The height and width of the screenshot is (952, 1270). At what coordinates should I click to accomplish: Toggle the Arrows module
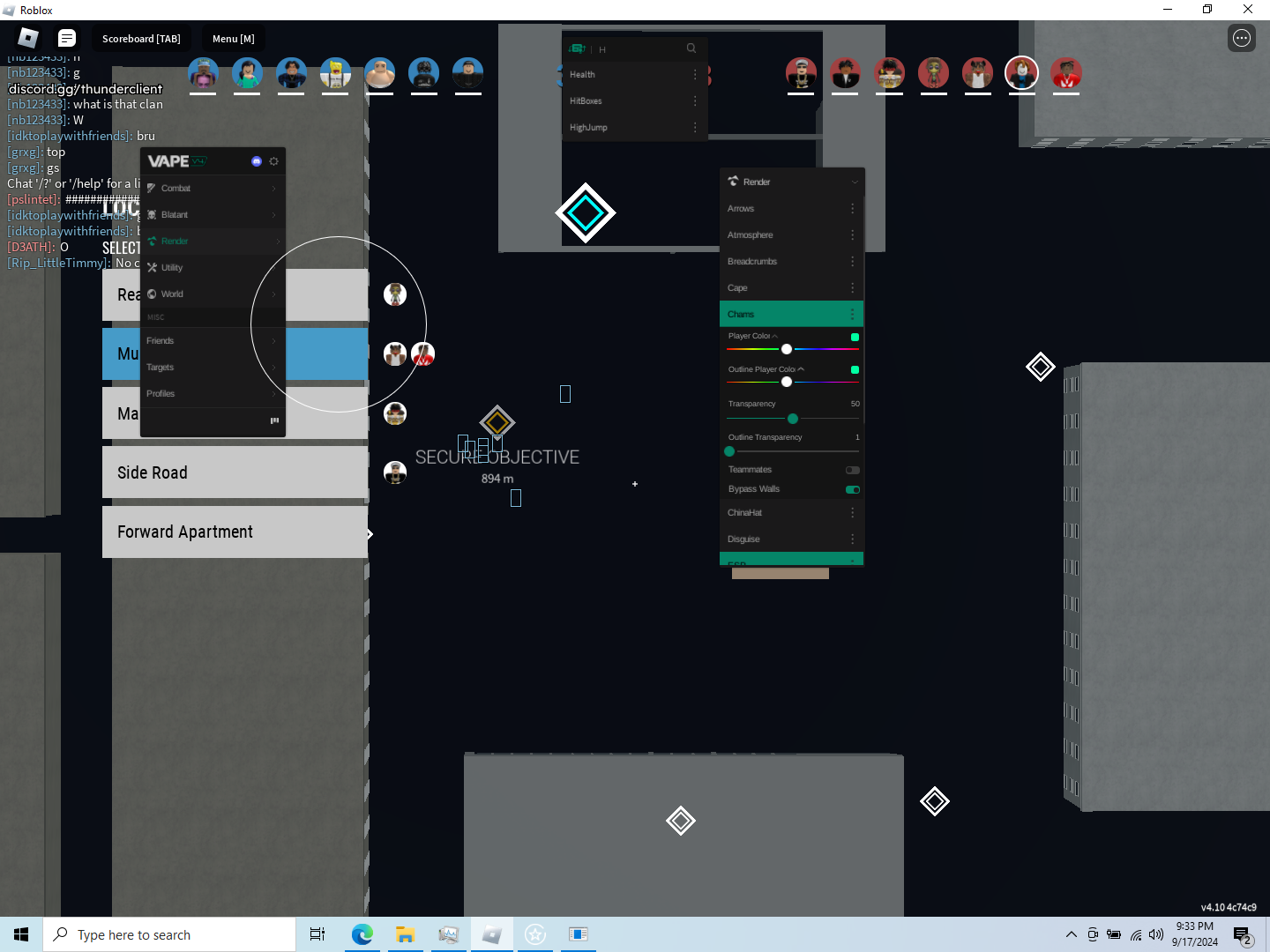tap(791, 208)
